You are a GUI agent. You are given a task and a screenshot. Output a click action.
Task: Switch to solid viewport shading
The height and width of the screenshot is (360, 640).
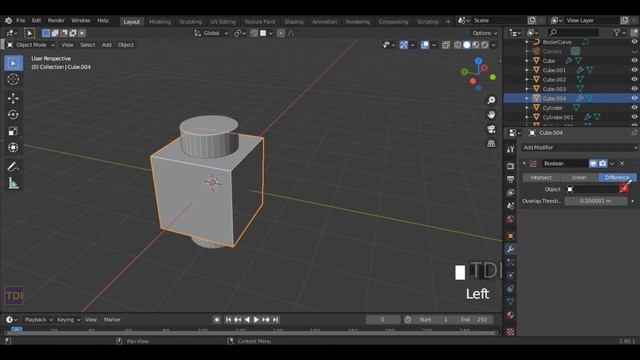(467, 45)
